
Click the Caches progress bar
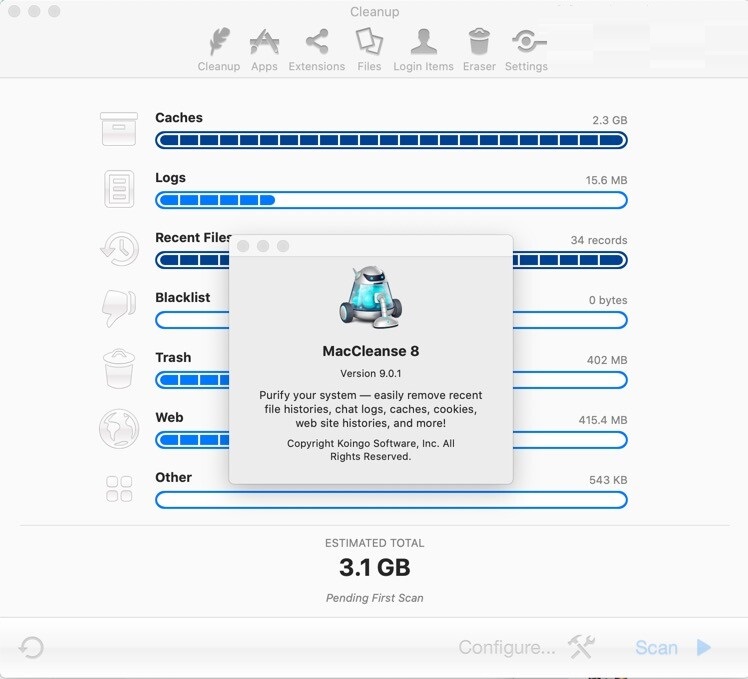click(x=391, y=140)
